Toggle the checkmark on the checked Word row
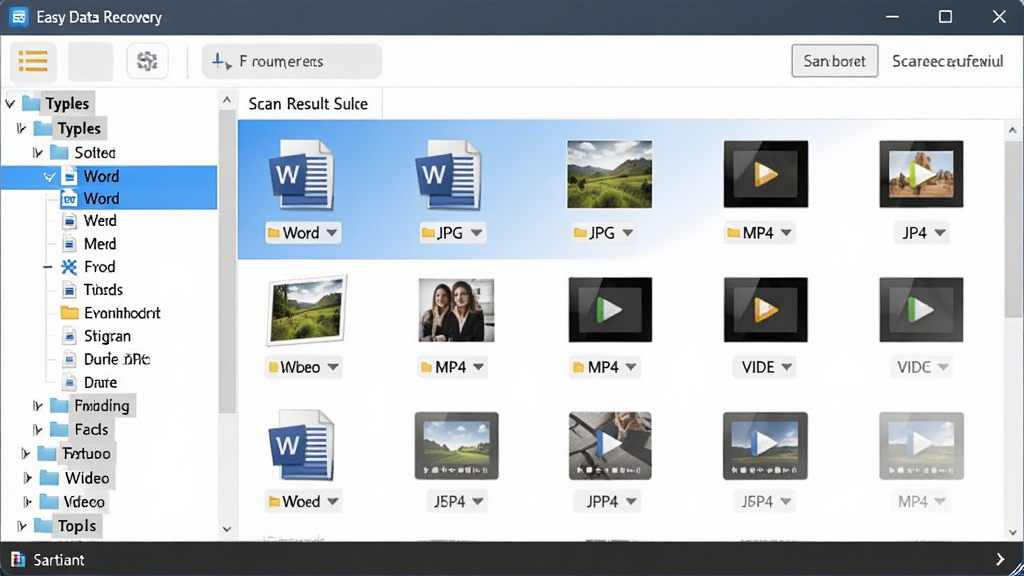This screenshot has height=576, width=1024. click(x=50, y=176)
